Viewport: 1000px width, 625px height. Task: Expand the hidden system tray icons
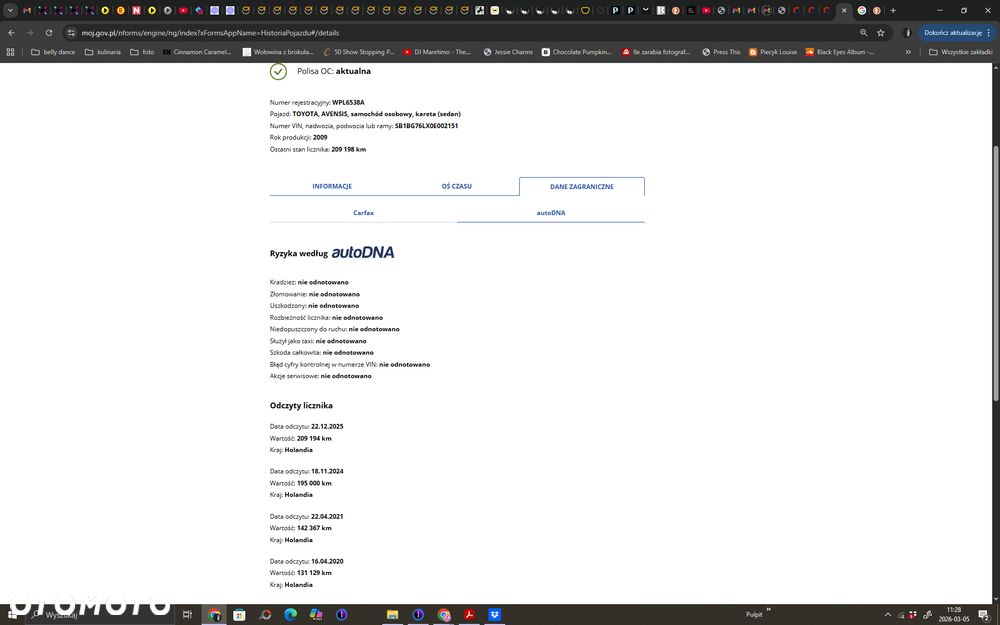(887, 614)
